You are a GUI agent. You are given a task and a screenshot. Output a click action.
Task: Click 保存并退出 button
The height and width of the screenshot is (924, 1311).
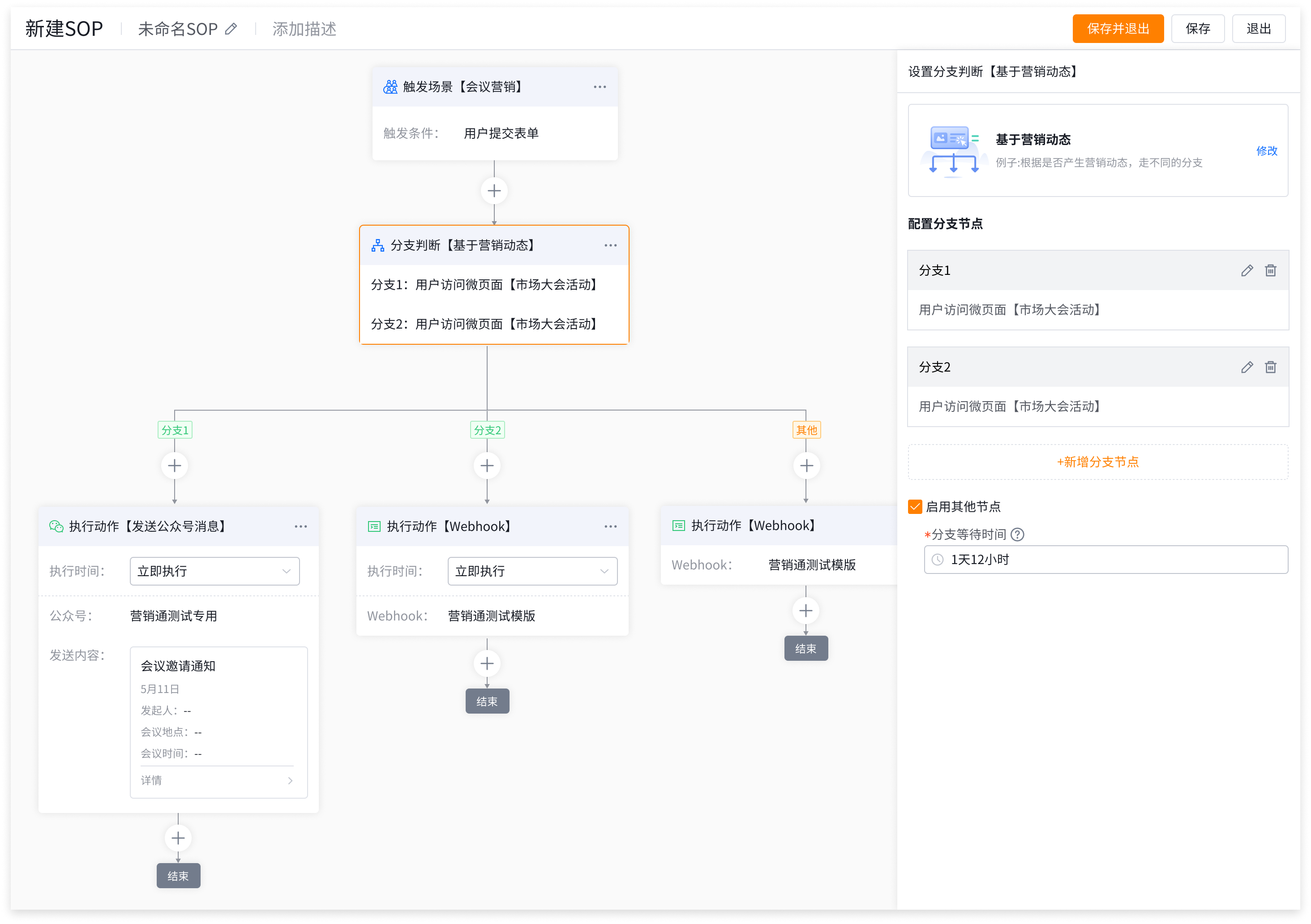(x=1118, y=29)
